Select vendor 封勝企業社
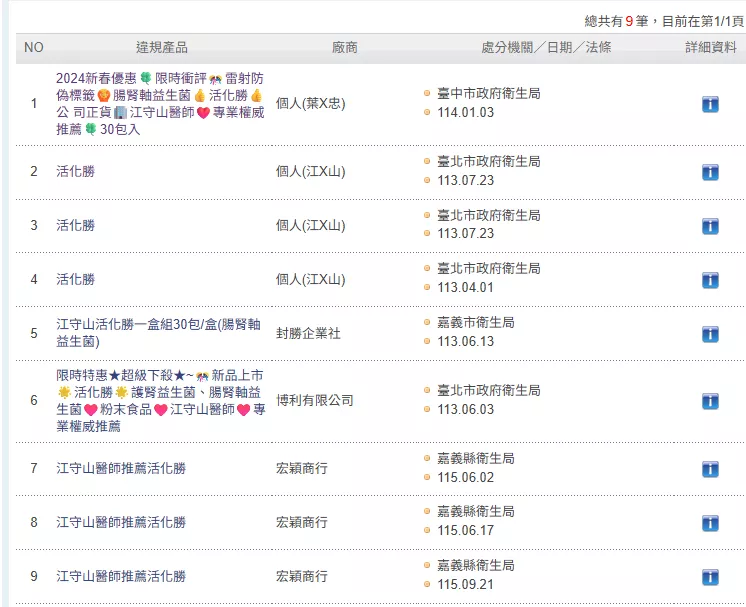This screenshot has width=746, height=607. point(308,333)
